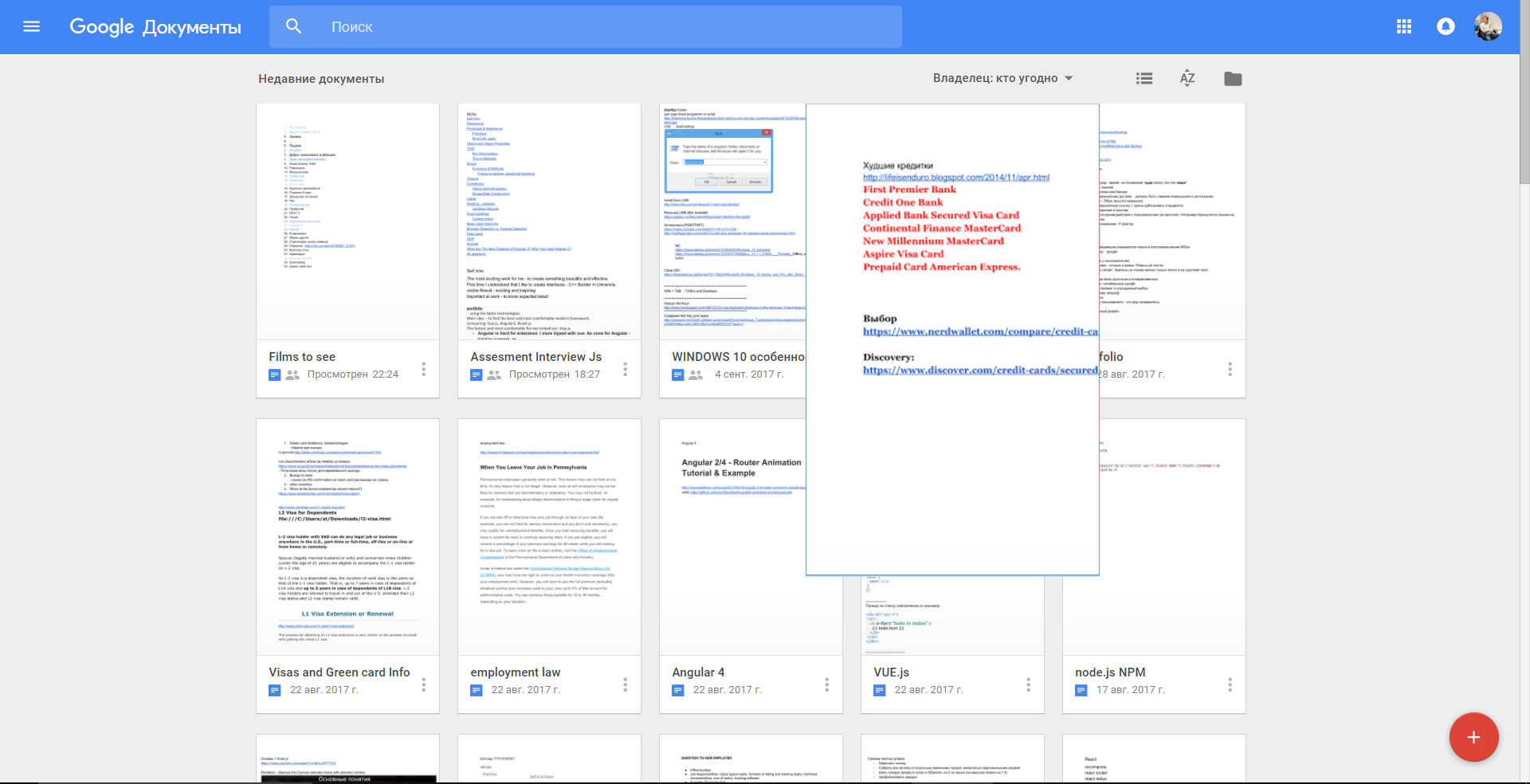
Task: Click the node.js NPM title
Action: point(1110,672)
